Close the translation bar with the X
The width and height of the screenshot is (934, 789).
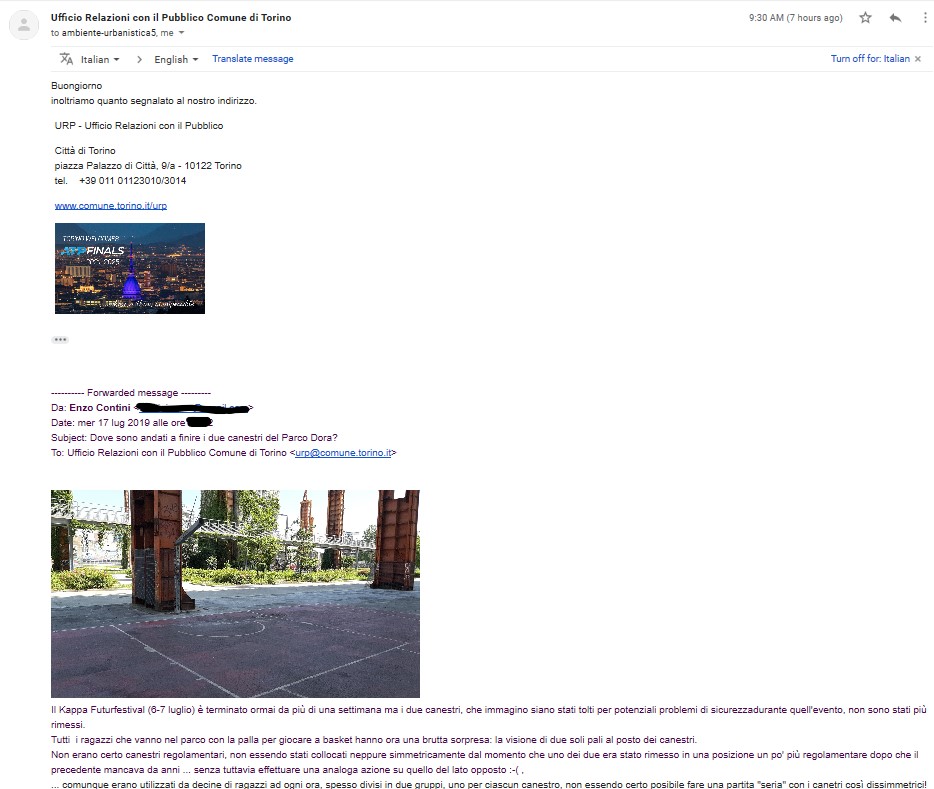[x=918, y=59]
